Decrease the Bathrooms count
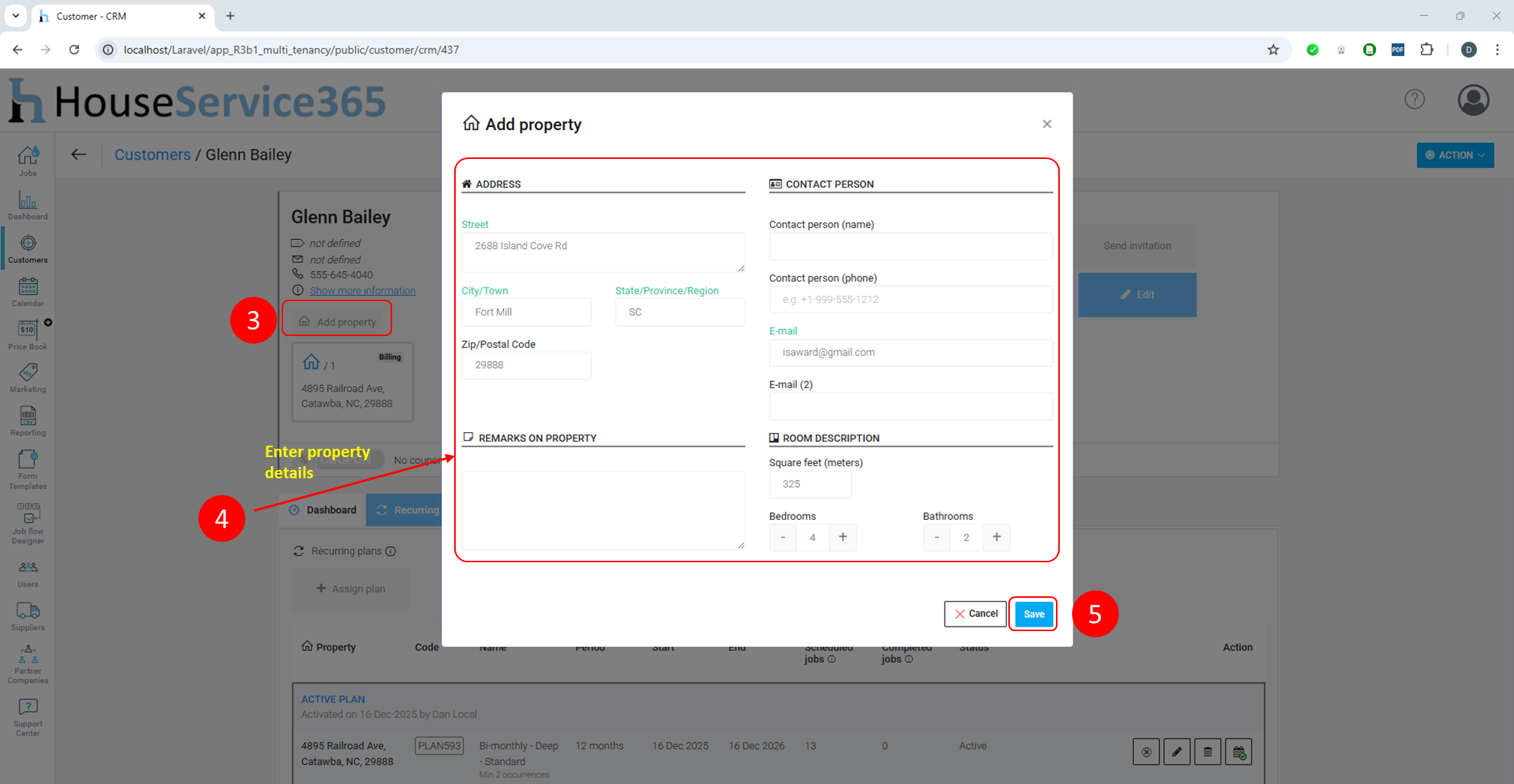This screenshot has height=784, width=1514. point(936,537)
